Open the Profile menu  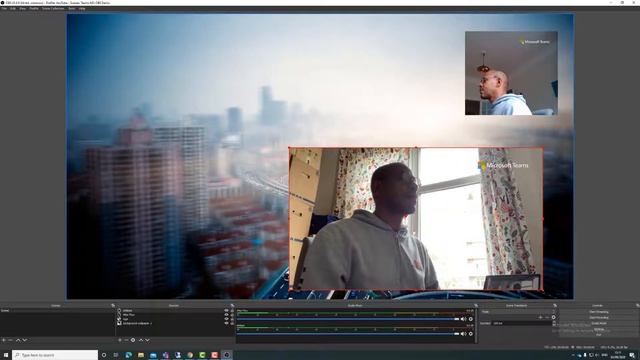[x=34, y=8]
